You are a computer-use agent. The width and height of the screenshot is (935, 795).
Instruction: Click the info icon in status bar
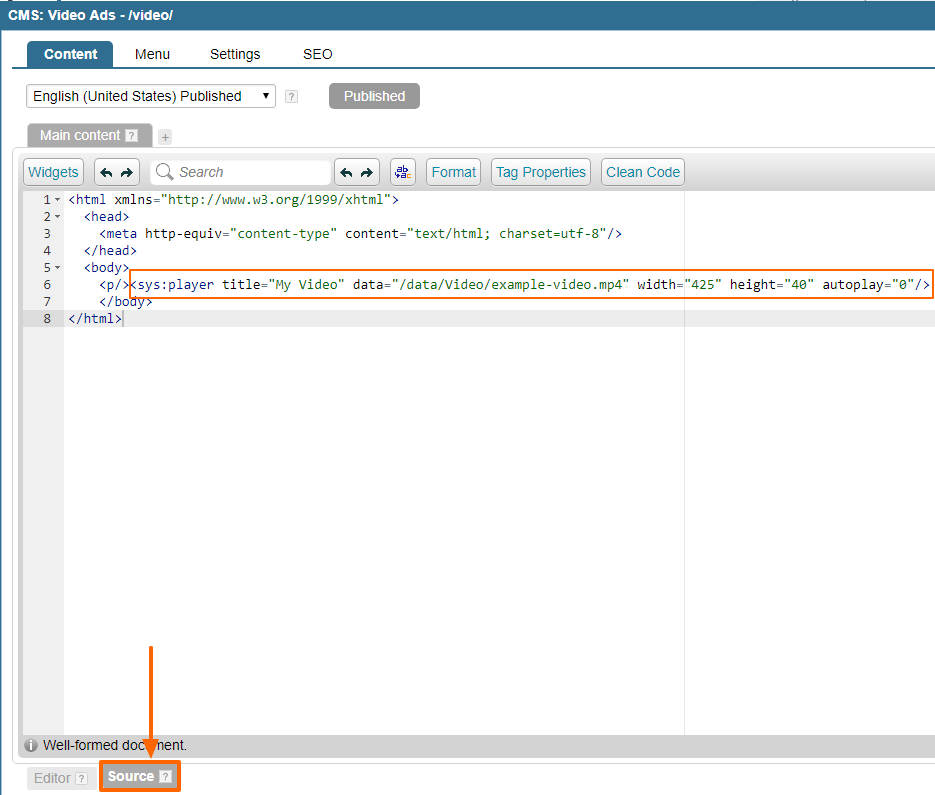[x=31, y=745]
